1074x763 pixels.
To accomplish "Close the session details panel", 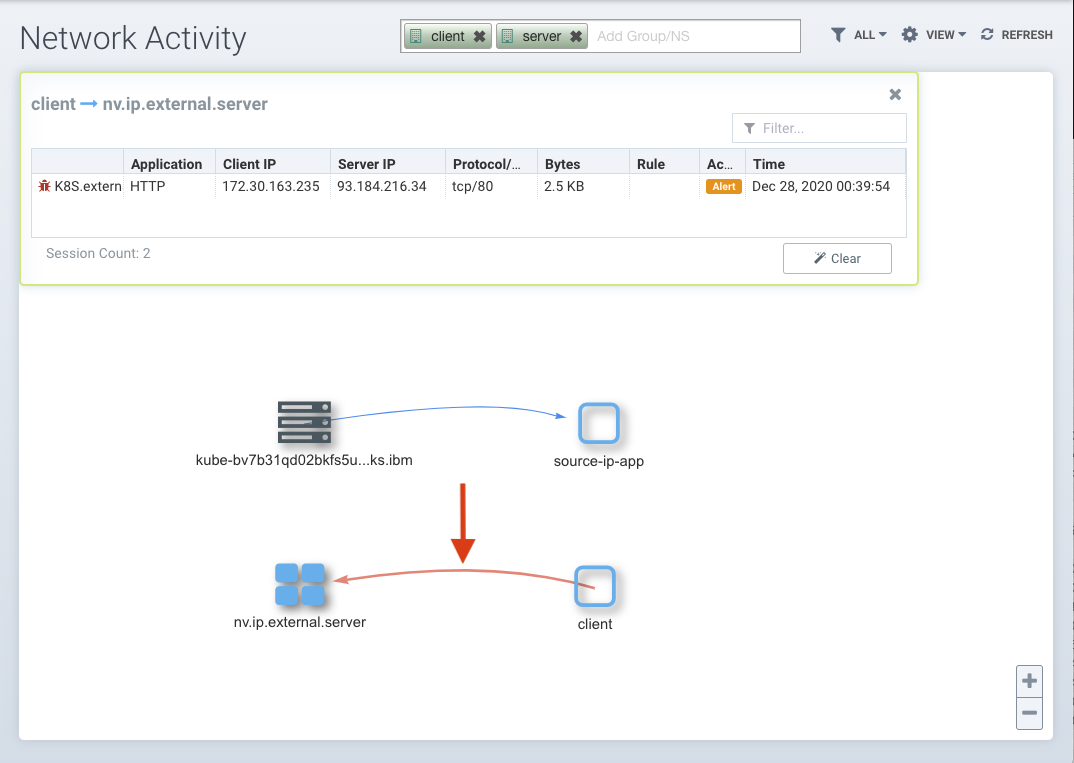I will pos(895,94).
